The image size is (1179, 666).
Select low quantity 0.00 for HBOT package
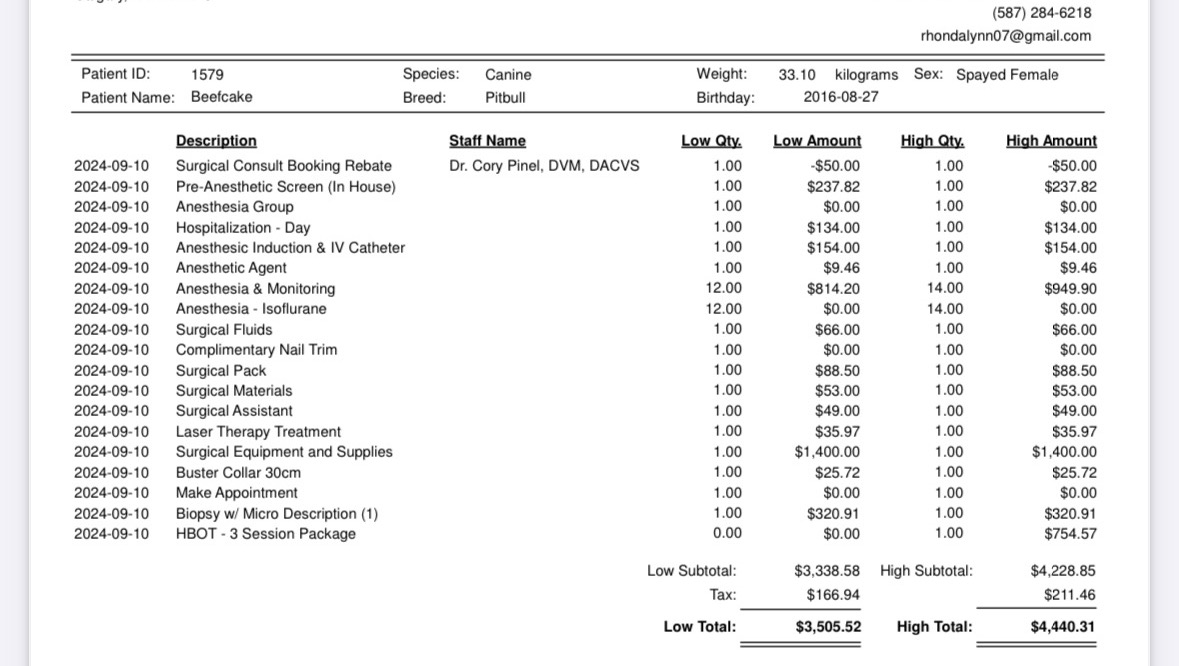coord(727,533)
